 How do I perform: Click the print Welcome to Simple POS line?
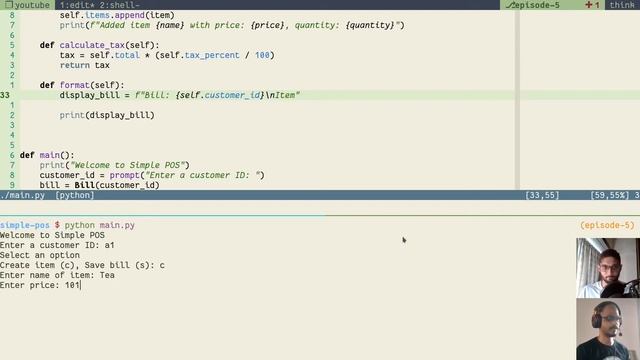click(x=114, y=165)
